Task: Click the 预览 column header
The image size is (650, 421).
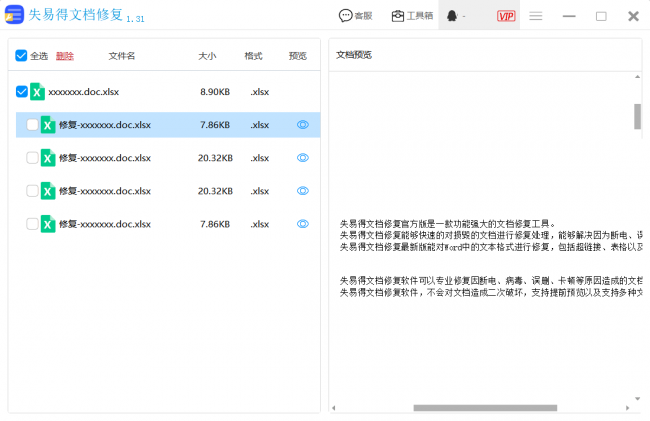Action: tap(298, 56)
